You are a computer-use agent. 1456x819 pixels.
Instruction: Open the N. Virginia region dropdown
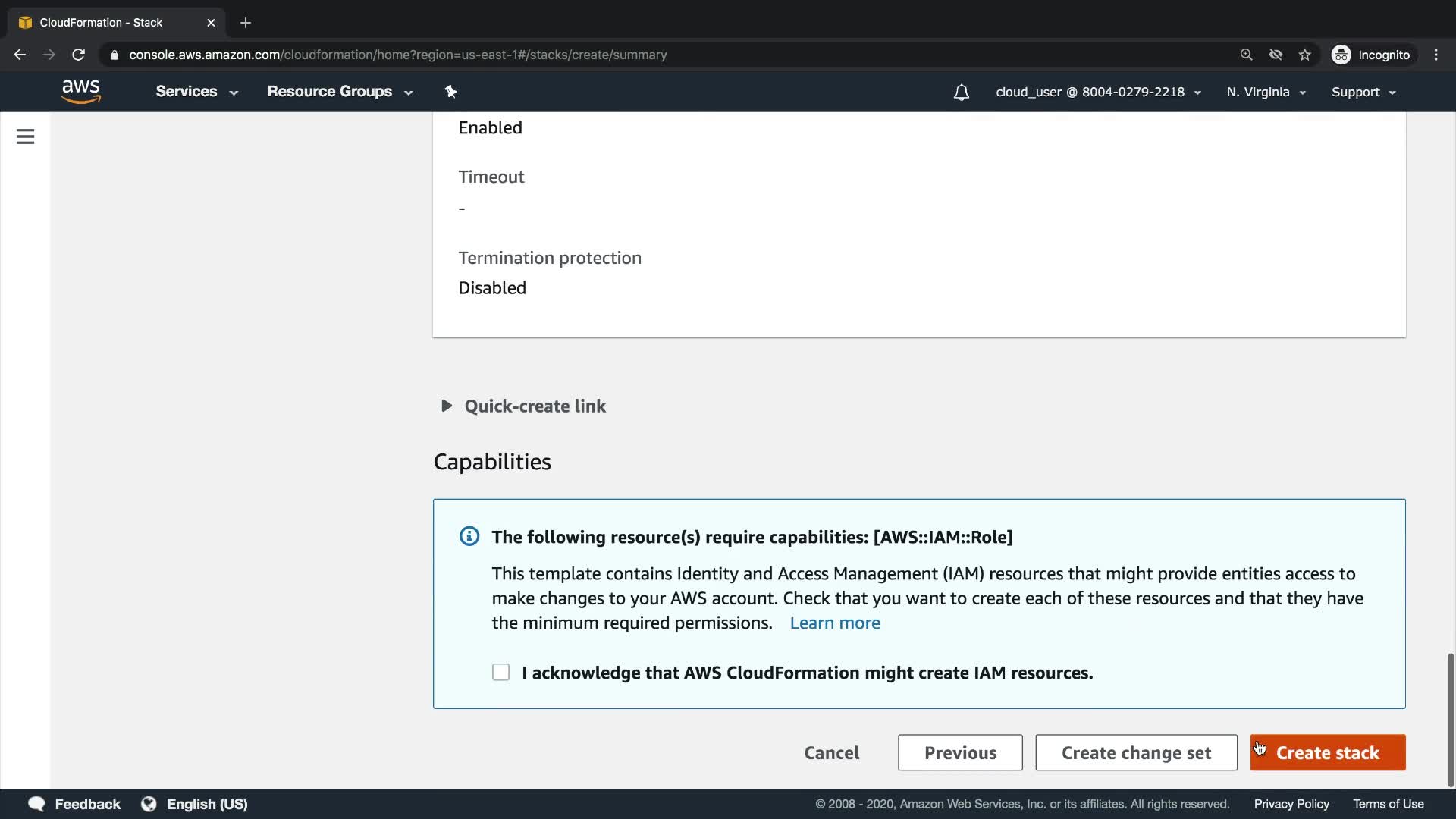click(1266, 92)
